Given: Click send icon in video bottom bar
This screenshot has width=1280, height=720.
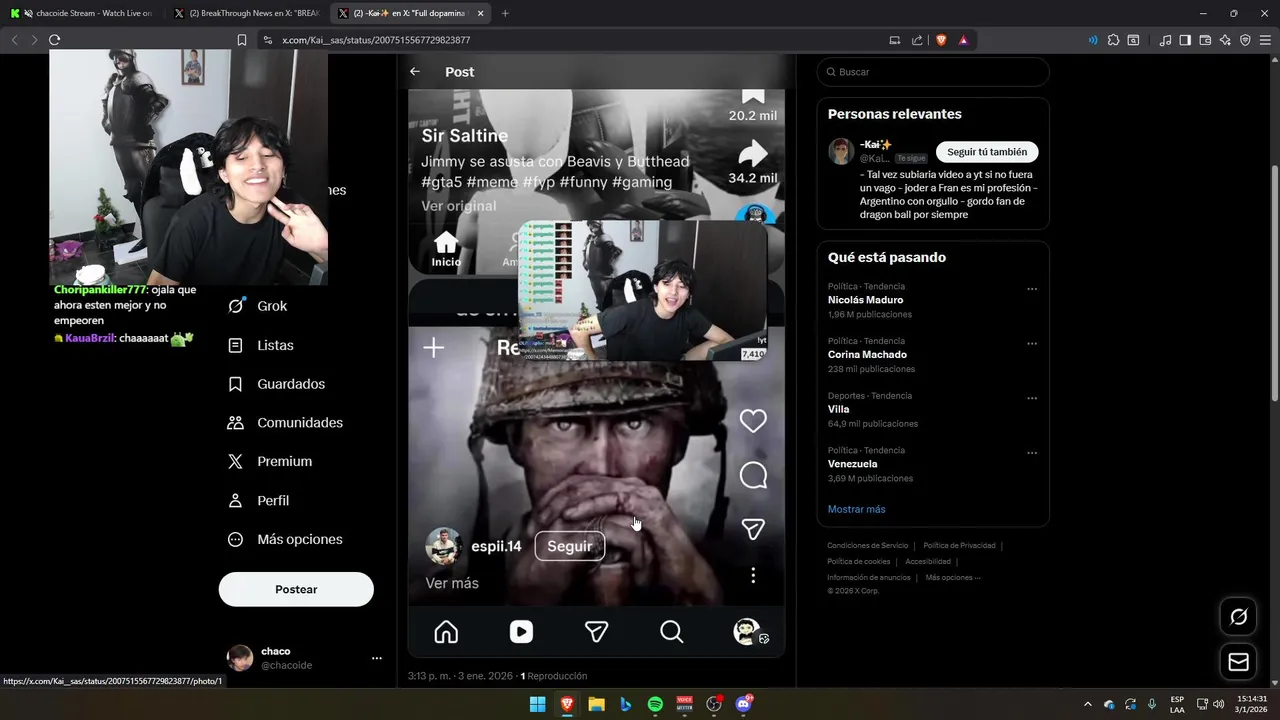Looking at the screenshot, I should point(596,632).
